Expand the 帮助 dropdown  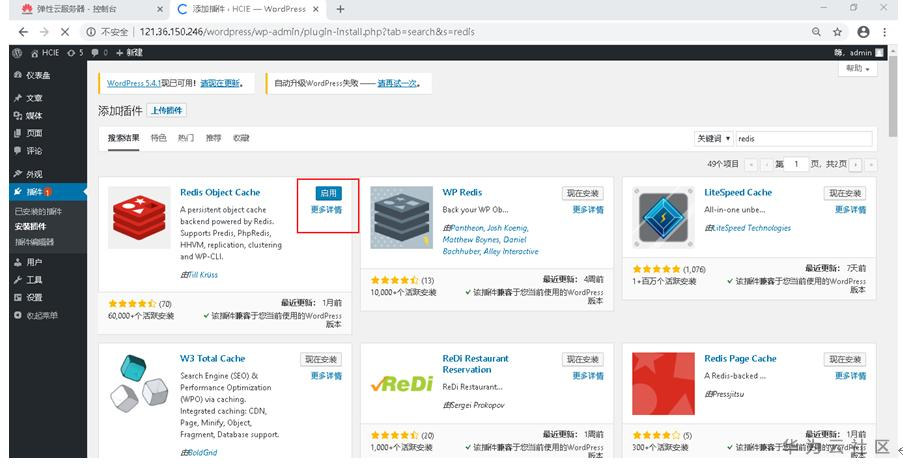(x=858, y=68)
